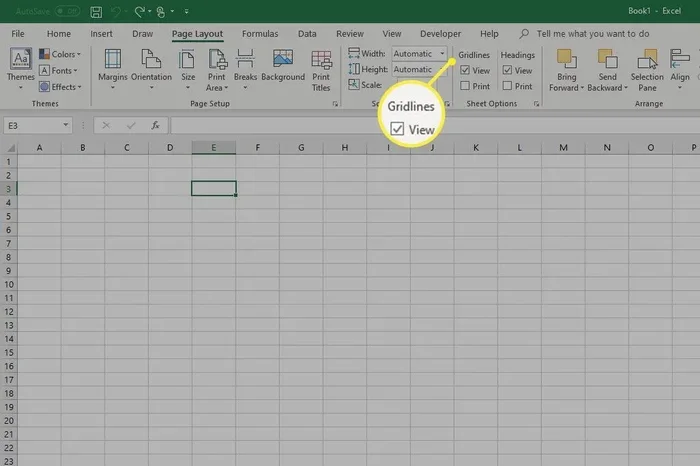
Task: Open the Name Box dropdown
Action: pyautogui.click(x=66, y=125)
